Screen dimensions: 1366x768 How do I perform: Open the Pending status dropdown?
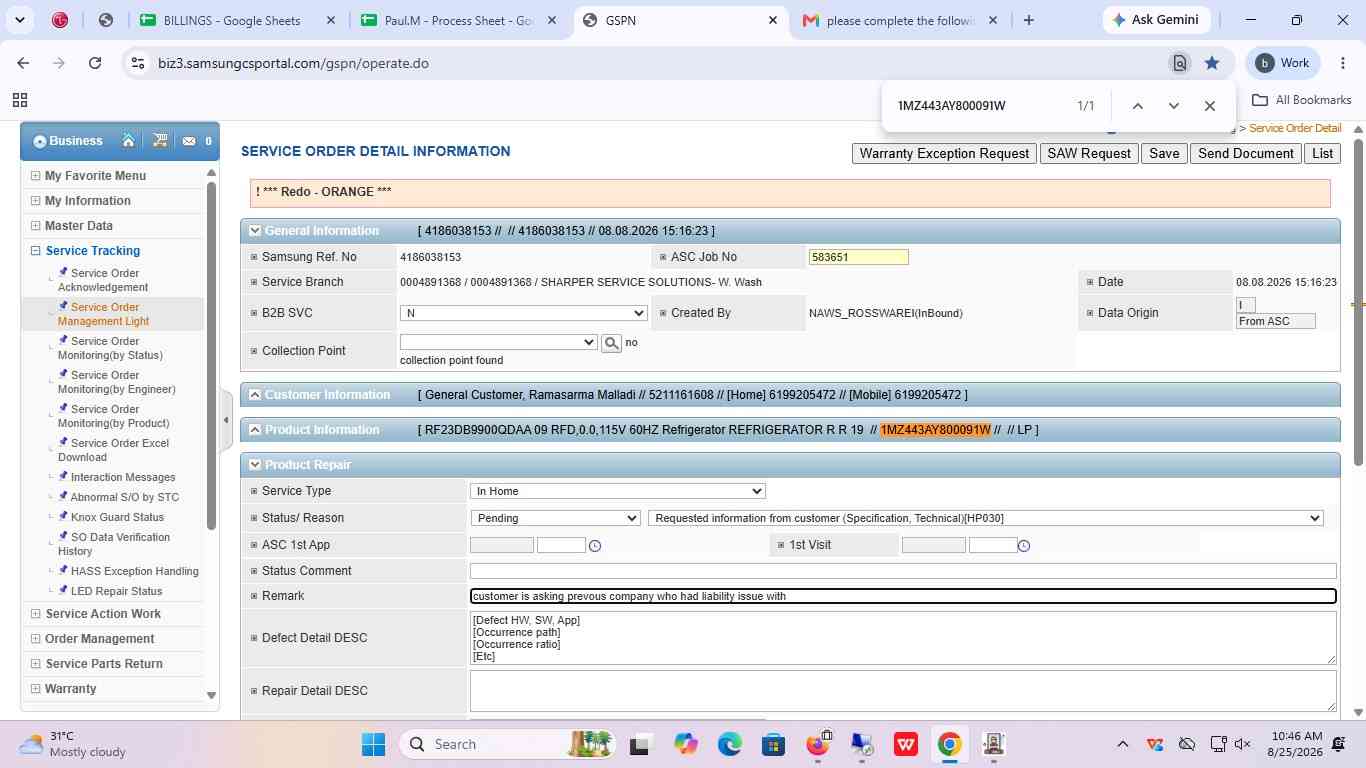555,518
